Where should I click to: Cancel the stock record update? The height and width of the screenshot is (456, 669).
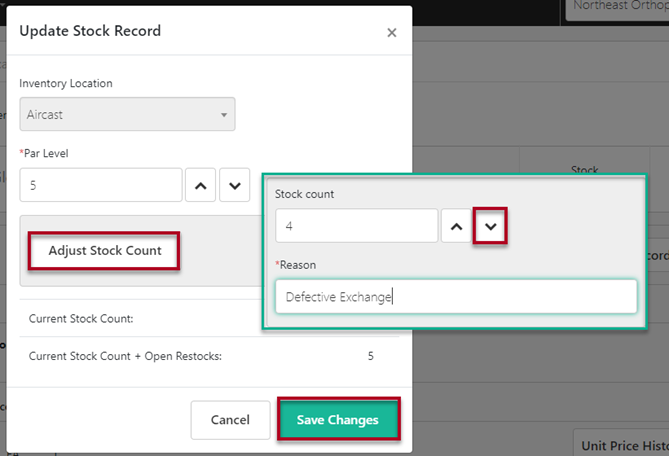point(230,420)
